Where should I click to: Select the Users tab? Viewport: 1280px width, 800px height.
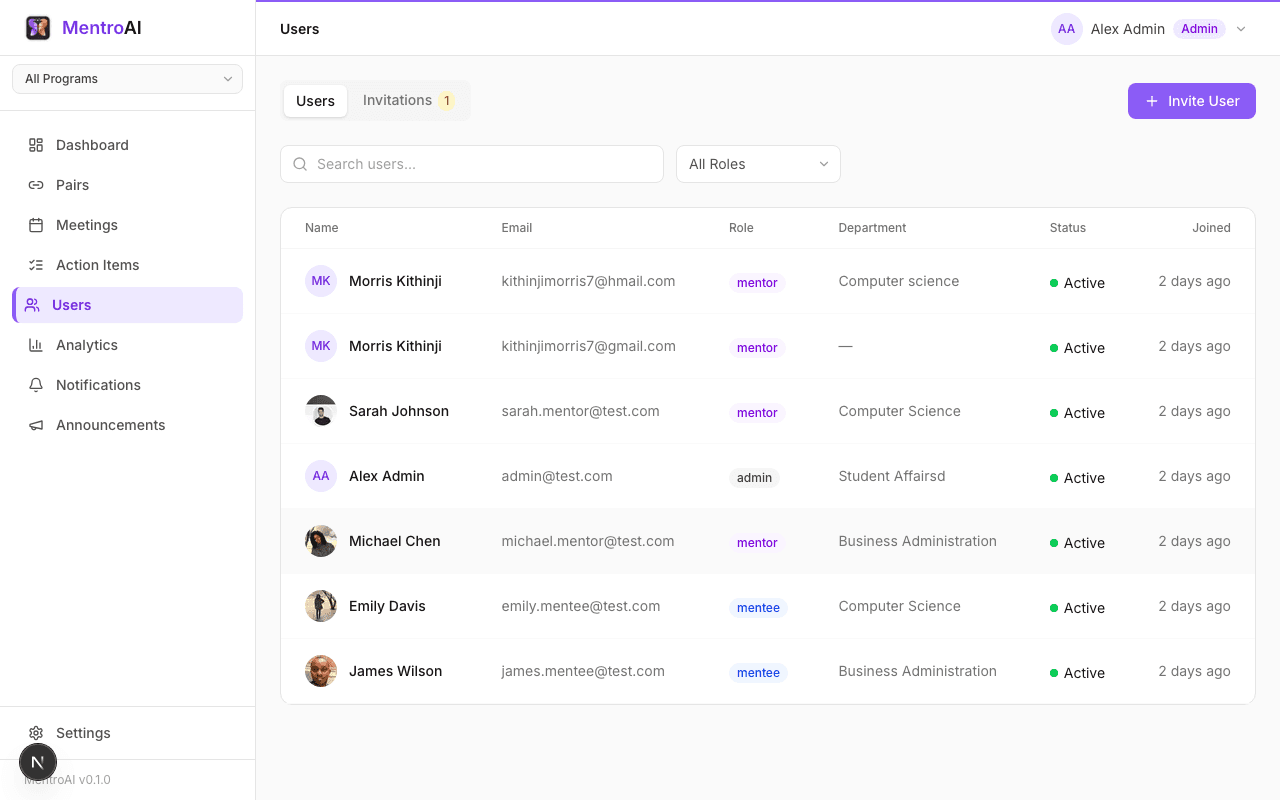click(x=315, y=100)
